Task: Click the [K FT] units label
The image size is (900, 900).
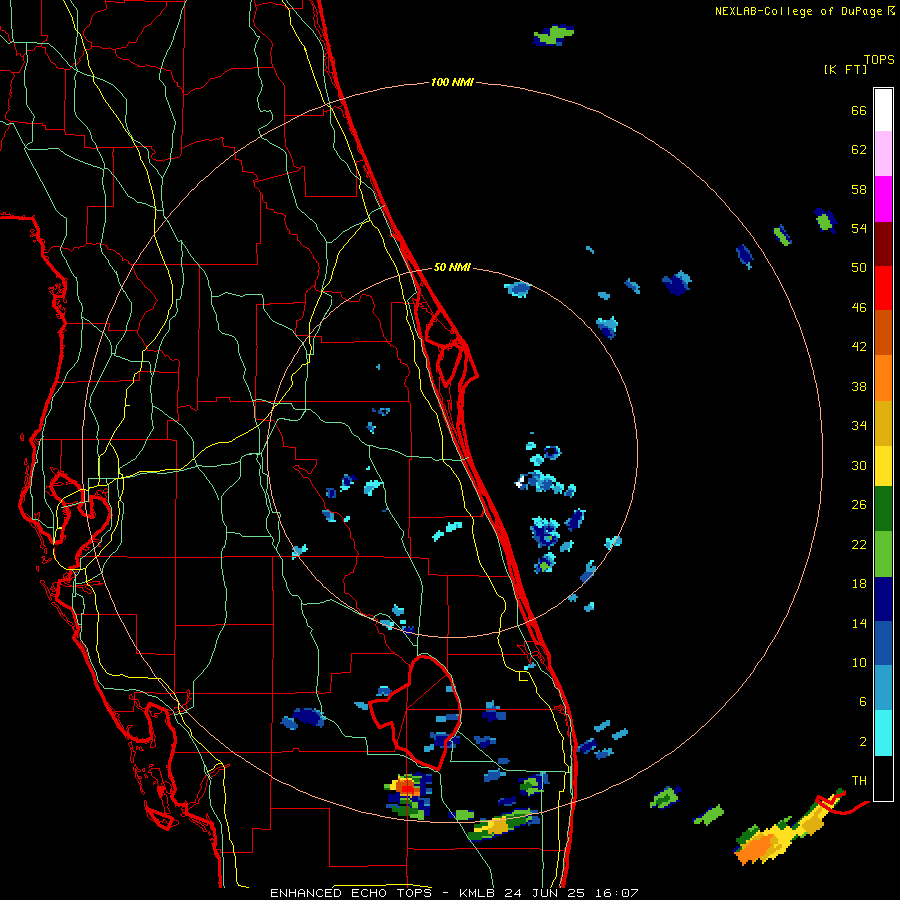Action: click(x=845, y=69)
